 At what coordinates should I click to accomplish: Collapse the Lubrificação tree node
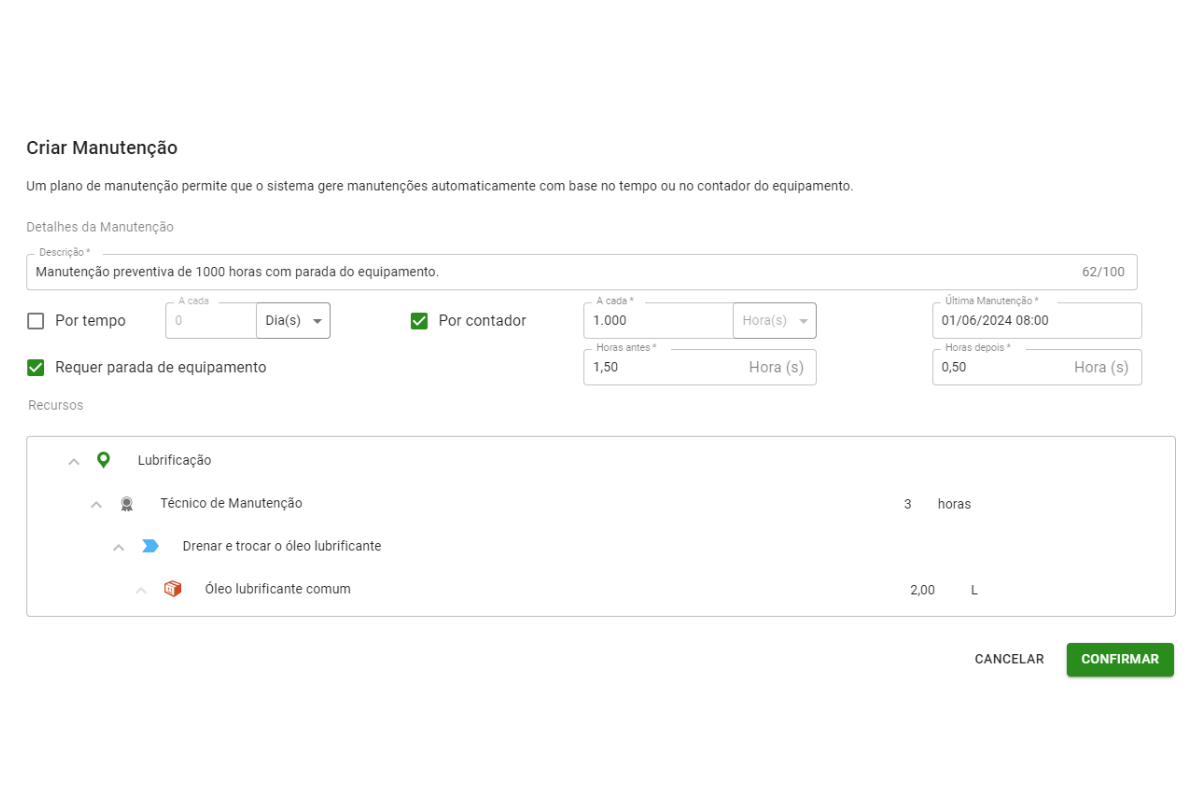click(73, 462)
